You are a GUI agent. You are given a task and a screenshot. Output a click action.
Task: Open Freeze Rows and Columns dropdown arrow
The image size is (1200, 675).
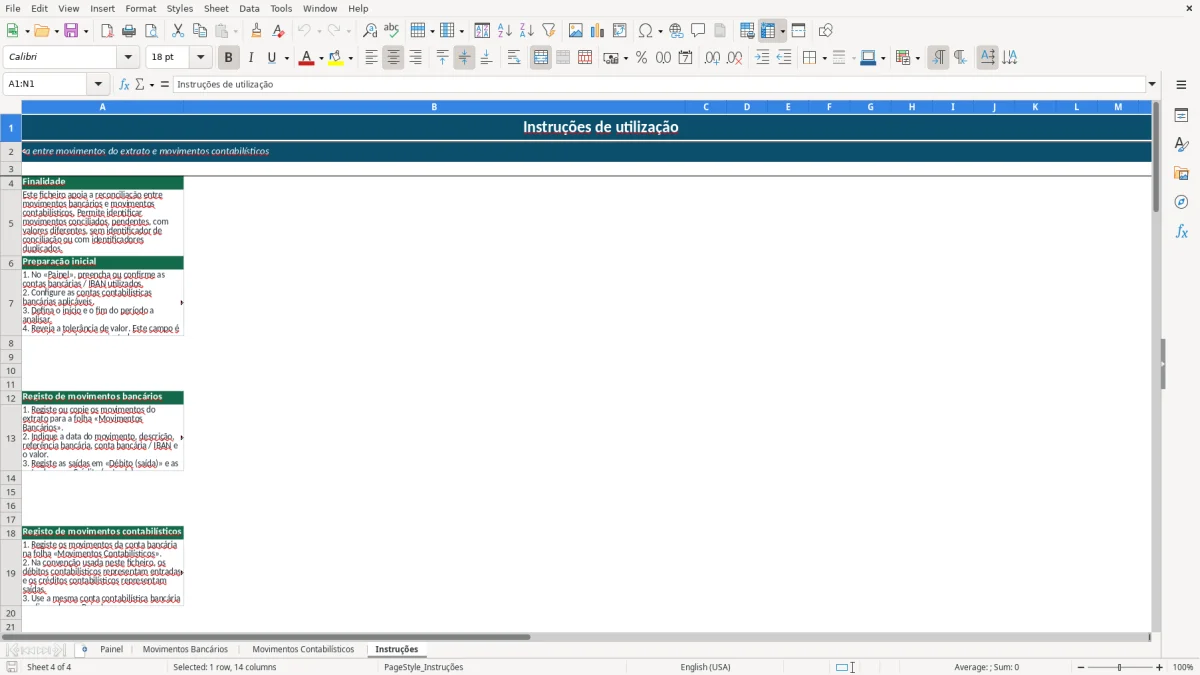(783, 31)
